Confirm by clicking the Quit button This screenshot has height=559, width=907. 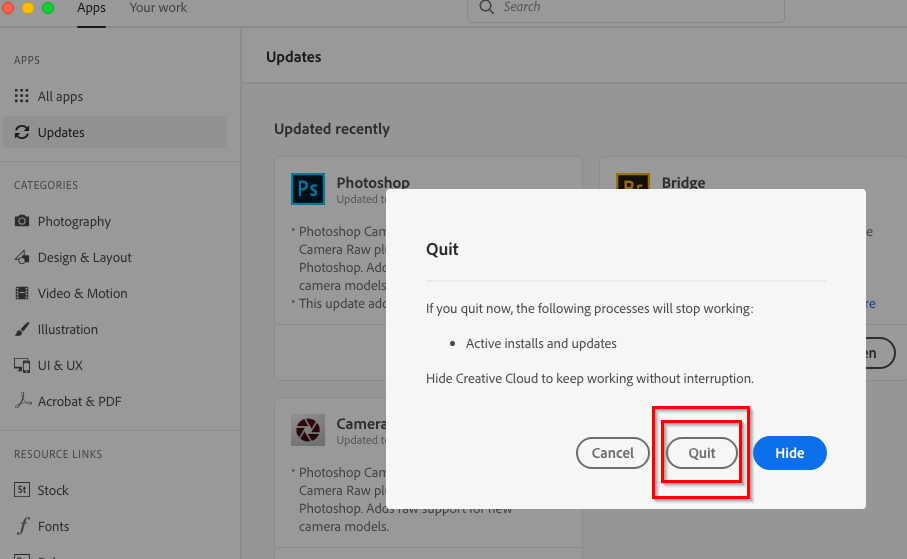point(702,453)
